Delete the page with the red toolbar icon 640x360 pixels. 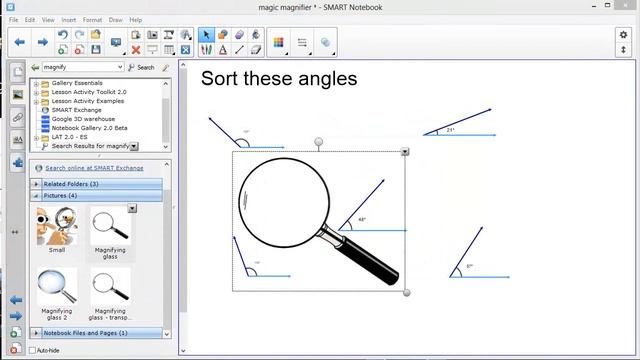(79, 50)
